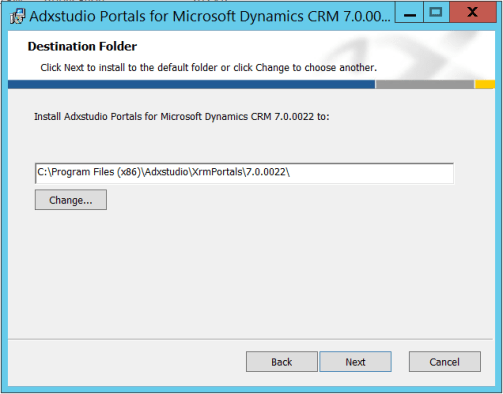The image size is (503, 394).
Task: Click the 'Destination Folder' heading
Action: (82, 46)
